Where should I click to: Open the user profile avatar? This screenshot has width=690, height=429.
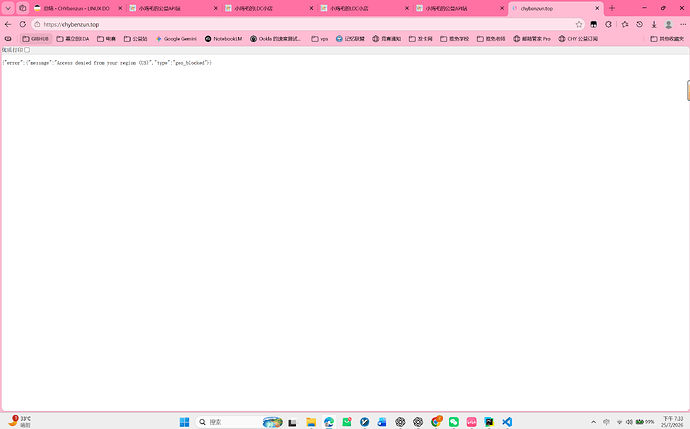coord(668,25)
